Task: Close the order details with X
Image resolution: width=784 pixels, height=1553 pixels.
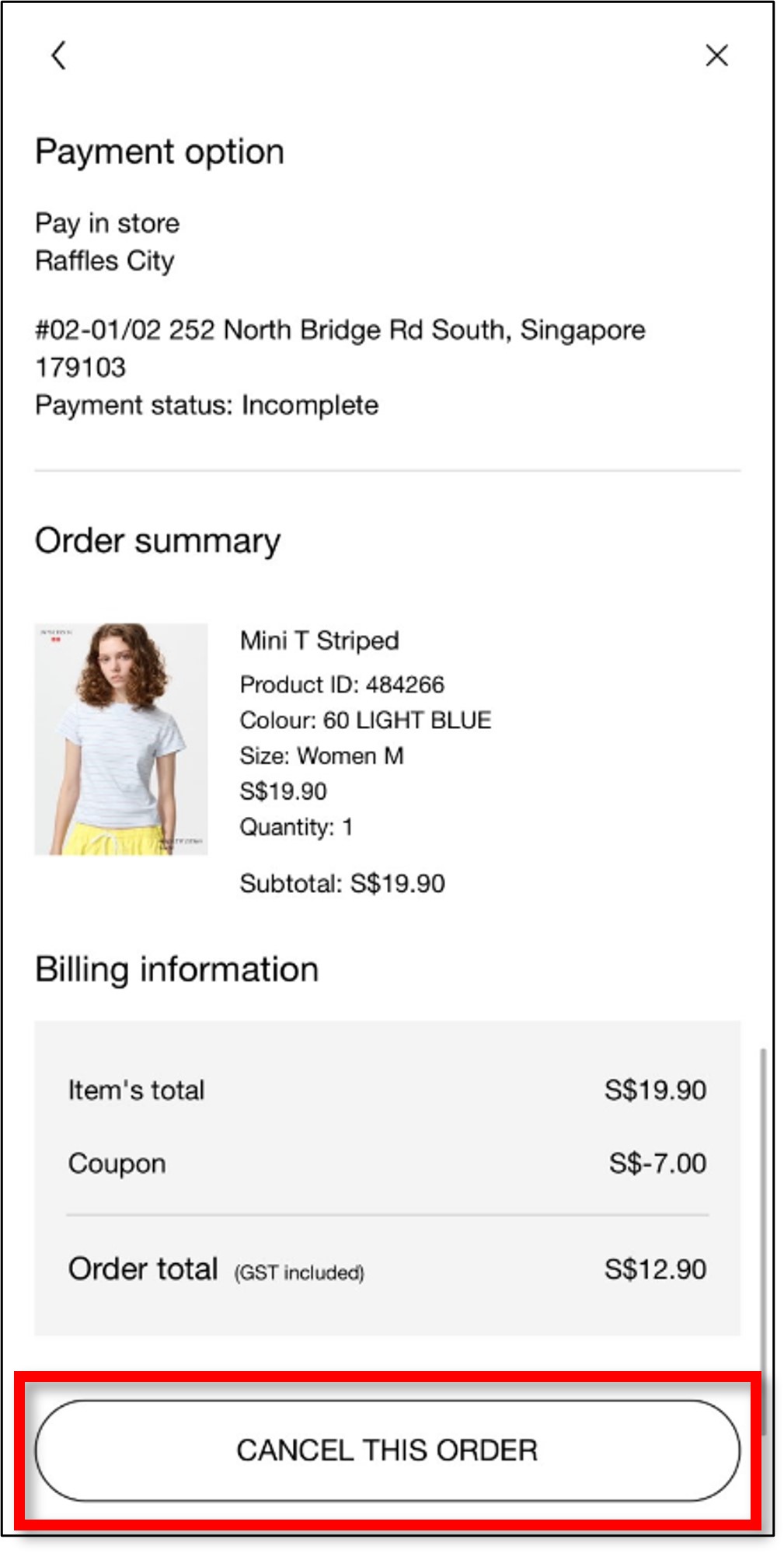Action: click(x=716, y=55)
